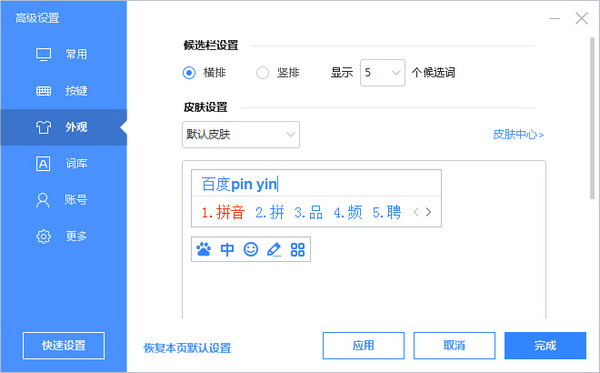
Task: Click the 中 language mode icon
Action: (227, 249)
